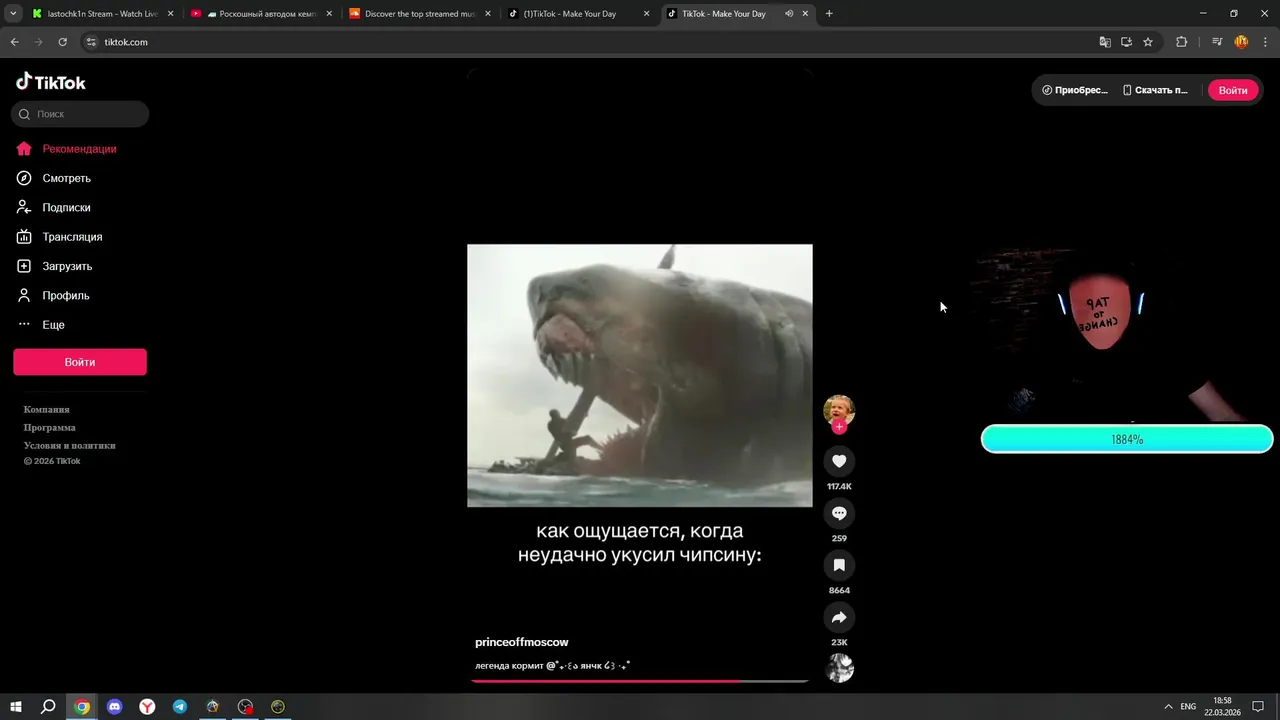Open a new browser tab
This screenshot has height=720, width=1280.
(829, 14)
